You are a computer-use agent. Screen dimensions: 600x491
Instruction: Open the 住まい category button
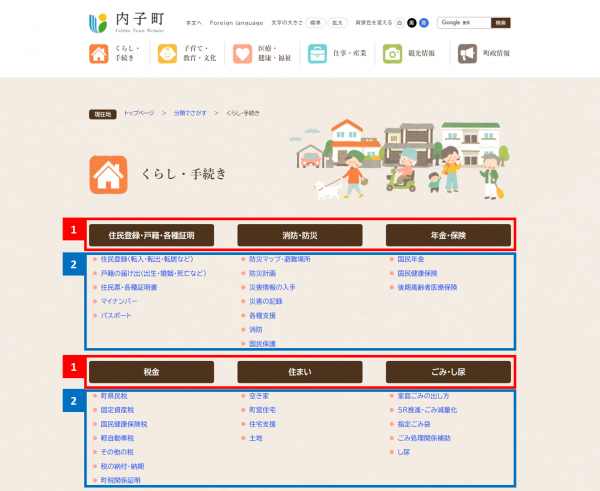point(300,372)
